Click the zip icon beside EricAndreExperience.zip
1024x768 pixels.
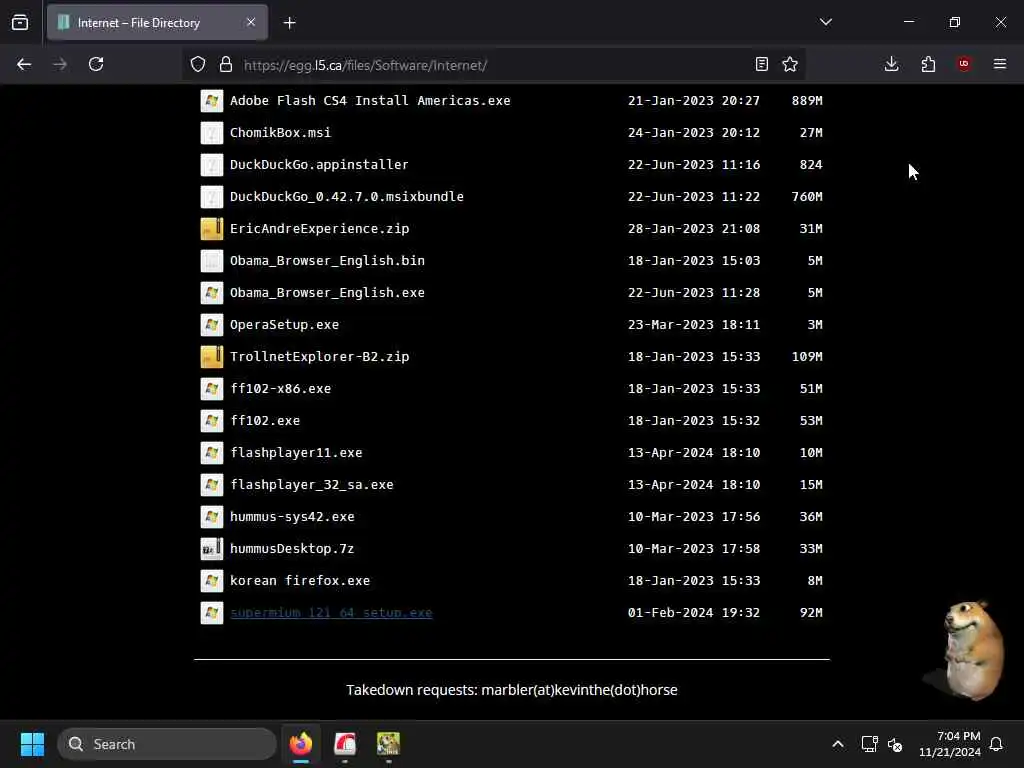coord(212,229)
